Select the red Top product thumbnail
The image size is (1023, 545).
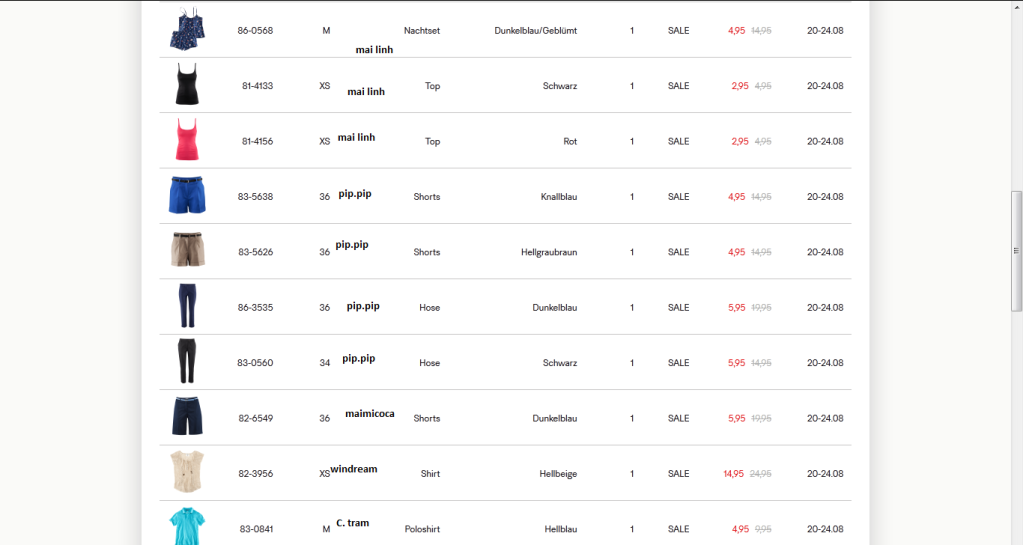click(187, 140)
